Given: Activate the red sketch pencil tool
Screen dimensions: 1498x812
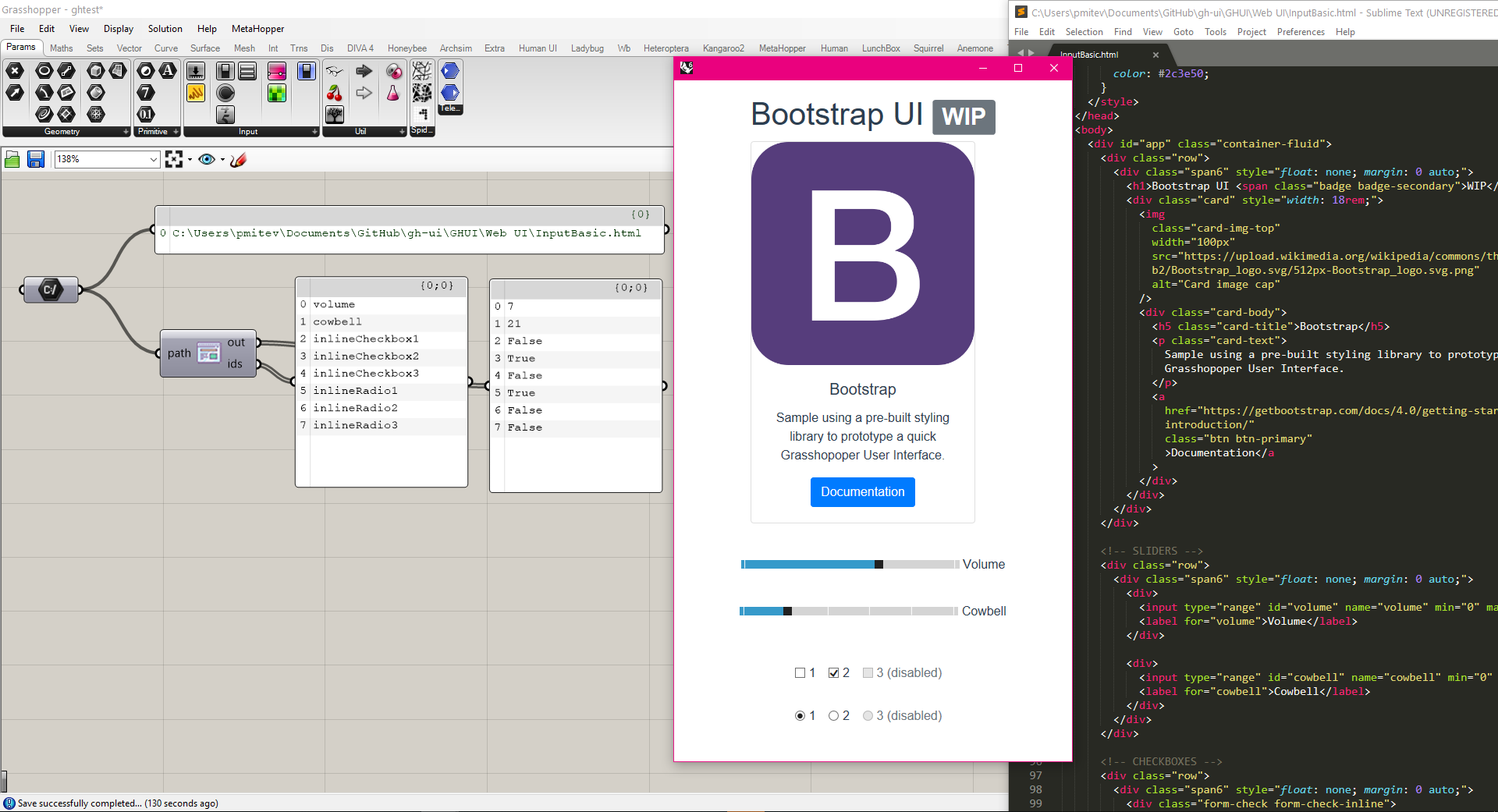Looking at the screenshot, I should [x=239, y=159].
